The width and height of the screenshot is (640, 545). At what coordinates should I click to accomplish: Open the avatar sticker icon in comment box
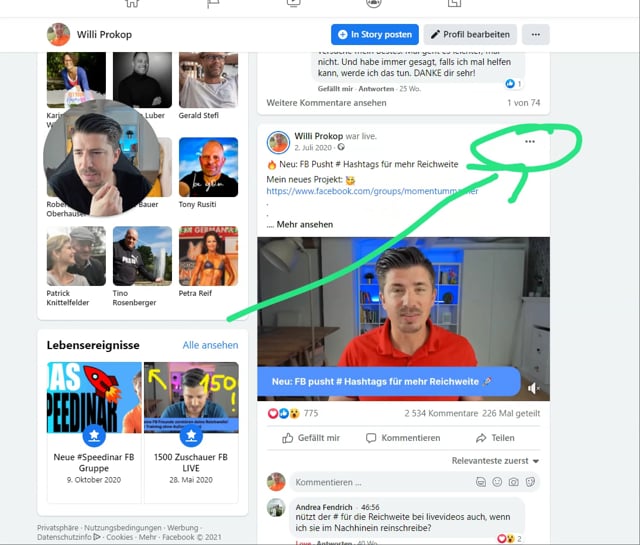pos(481,482)
